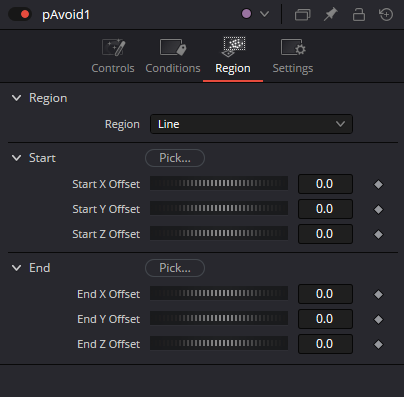This screenshot has height=397, width=404.
Task: Click the Start Y Offset label
Action: (106, 209)
